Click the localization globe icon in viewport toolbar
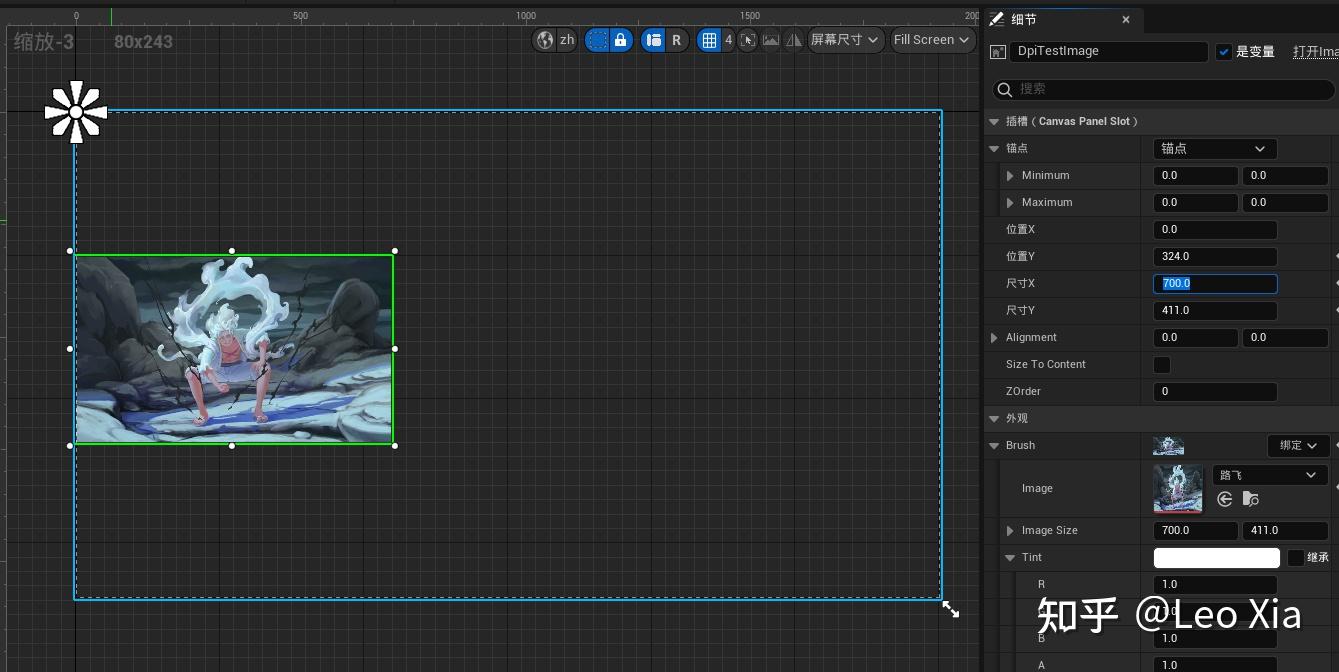Screen dimensions: 1339x672 coord(545,40)
